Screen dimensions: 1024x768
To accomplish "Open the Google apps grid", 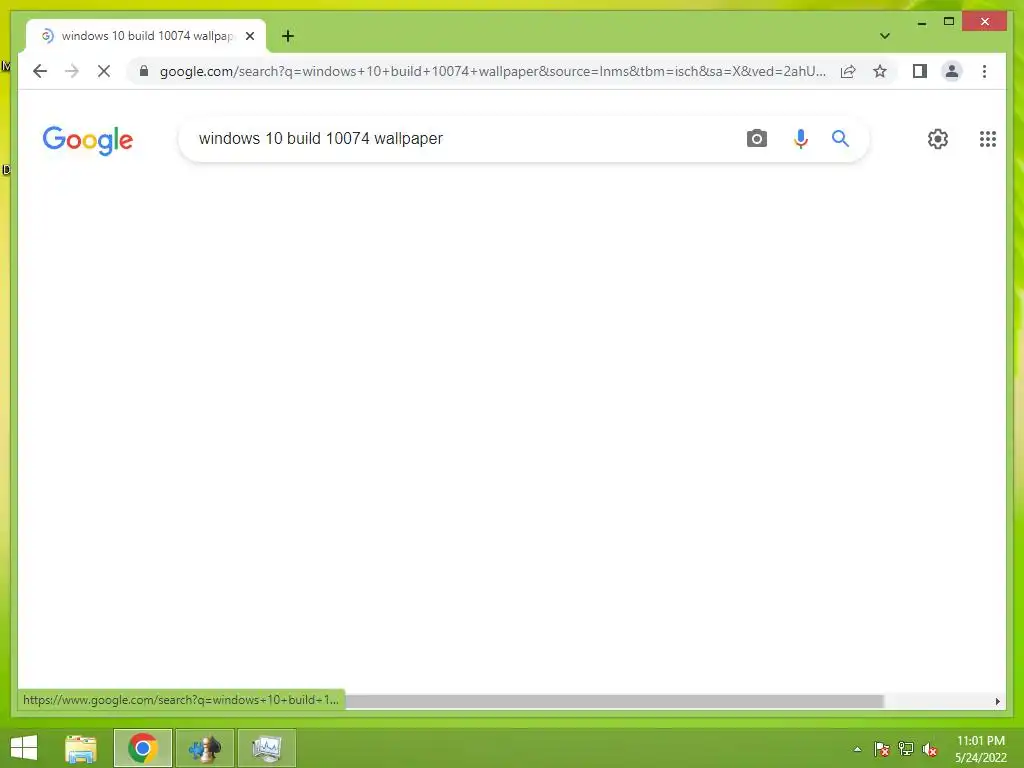I will point(987,138).
